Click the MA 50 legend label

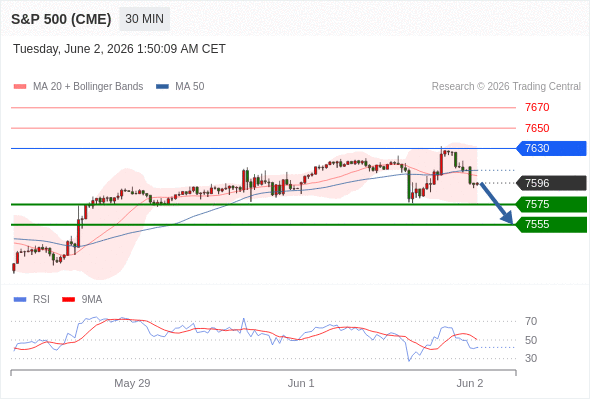[190, 87]
